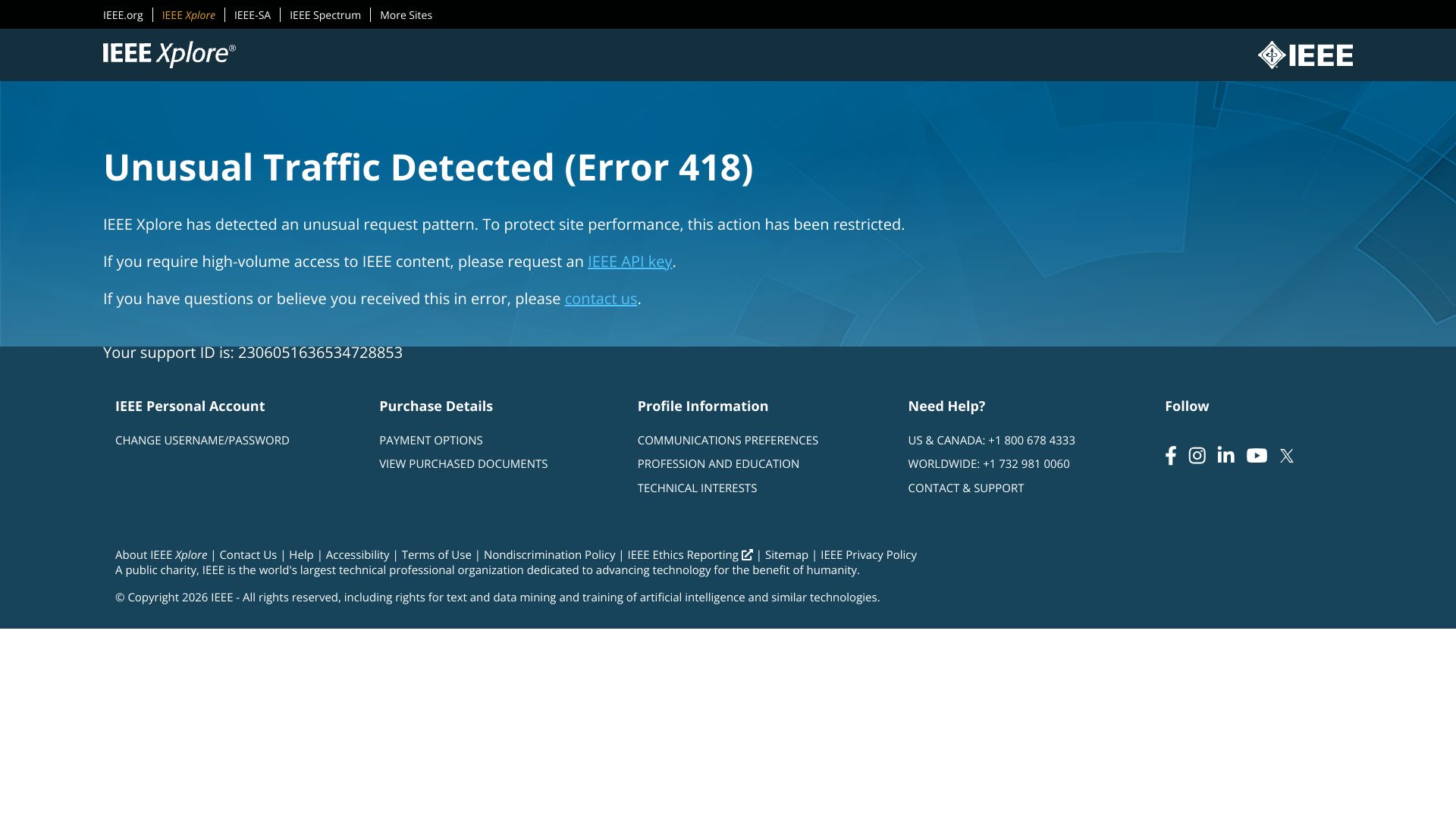The image size is (1456, 819).
Task: Follow the IEEE API key link
Action: pos(630,262)
